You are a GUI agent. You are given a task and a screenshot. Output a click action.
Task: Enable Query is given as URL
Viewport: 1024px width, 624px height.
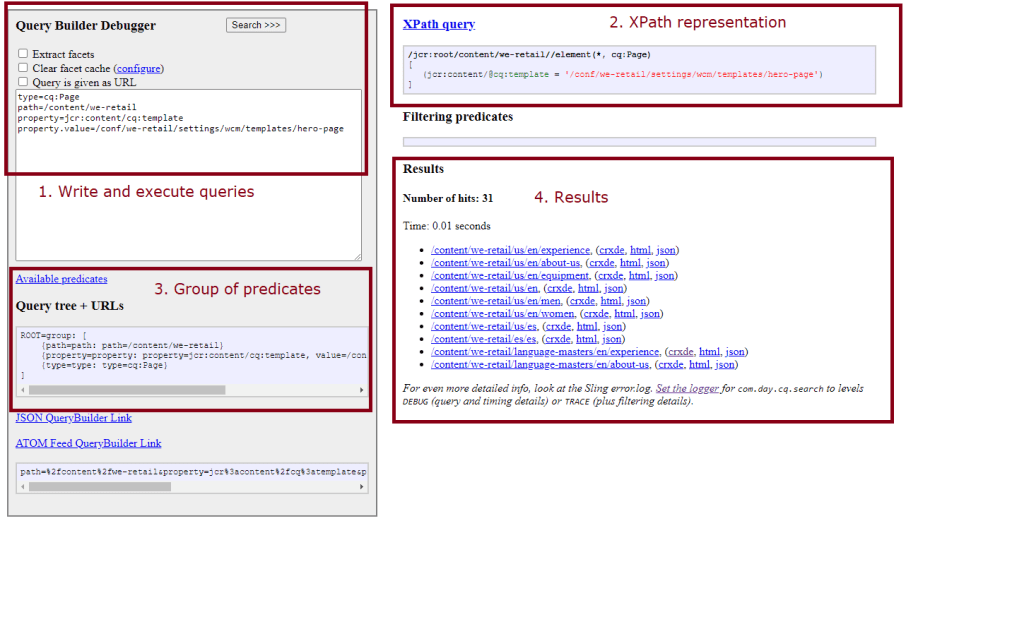pyautogui.click(x=22, y=80)
